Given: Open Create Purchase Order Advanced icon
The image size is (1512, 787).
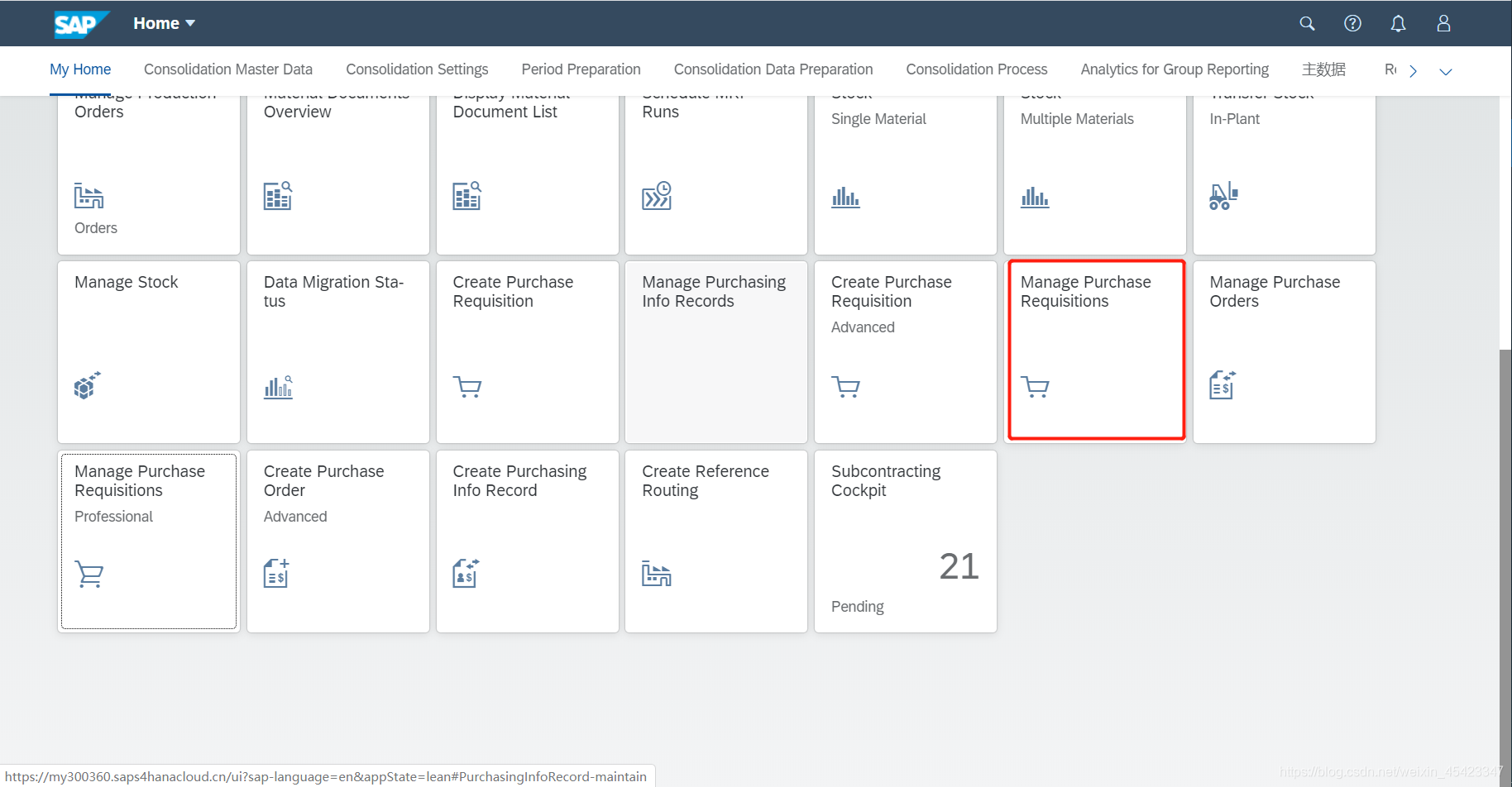Looking at the screenshot, I should [x=276, y=573].
